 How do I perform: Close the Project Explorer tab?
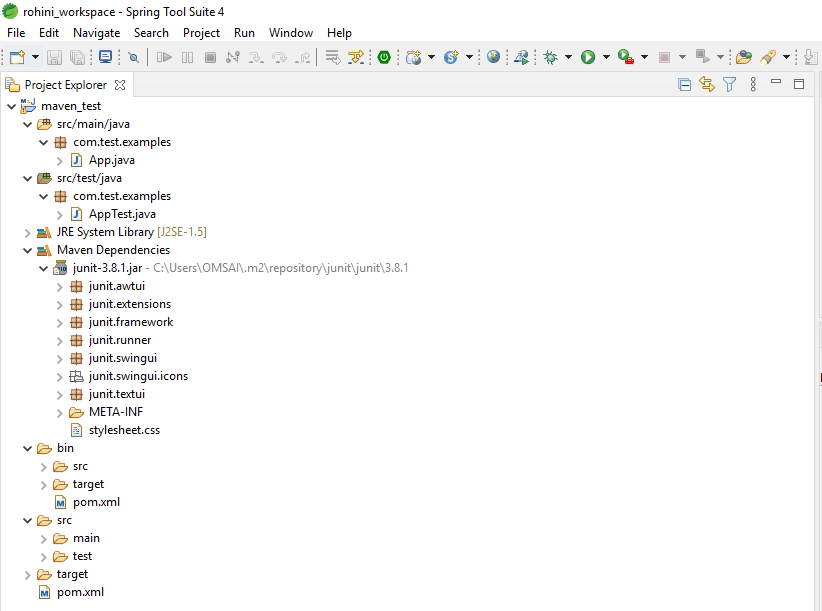coord(120,85)
